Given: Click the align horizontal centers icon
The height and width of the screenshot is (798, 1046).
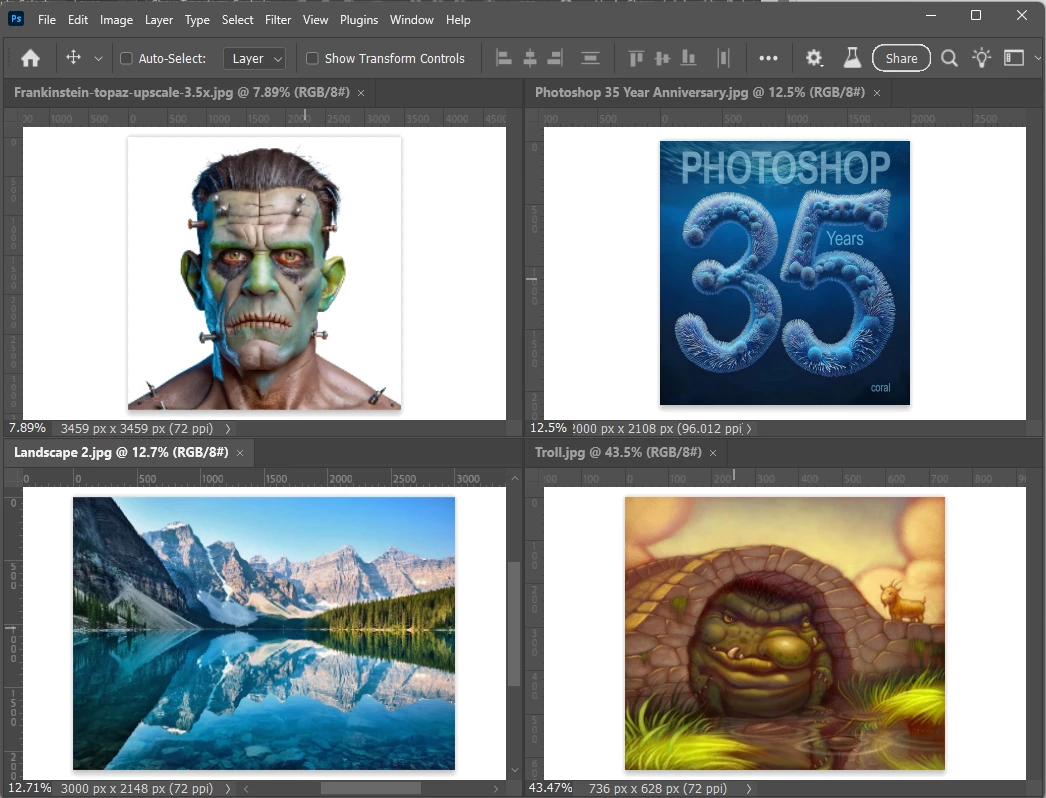Looking at the screenshot, I should click(530, 59).
